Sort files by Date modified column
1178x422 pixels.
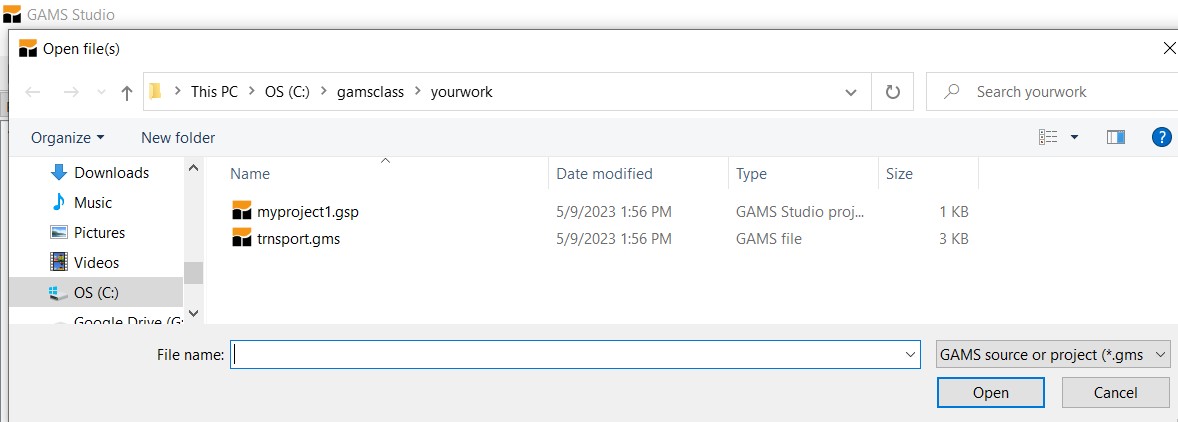[x=604, y=173]
